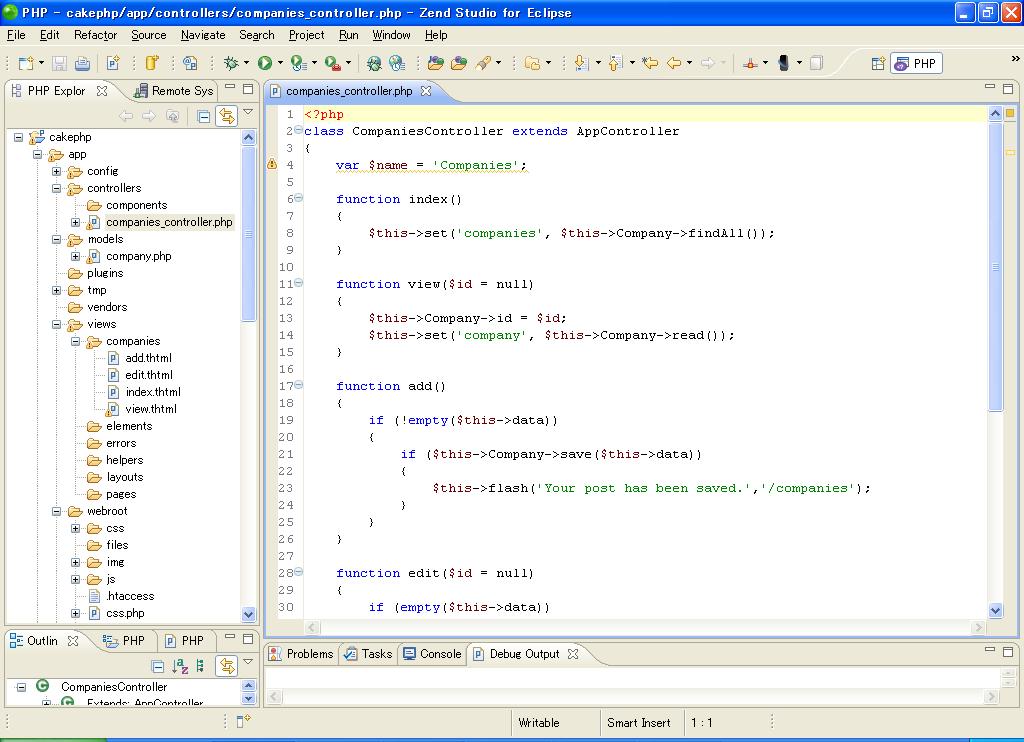Expand the css folder under webroot
1024x742 pixels.
click(76, 528)
